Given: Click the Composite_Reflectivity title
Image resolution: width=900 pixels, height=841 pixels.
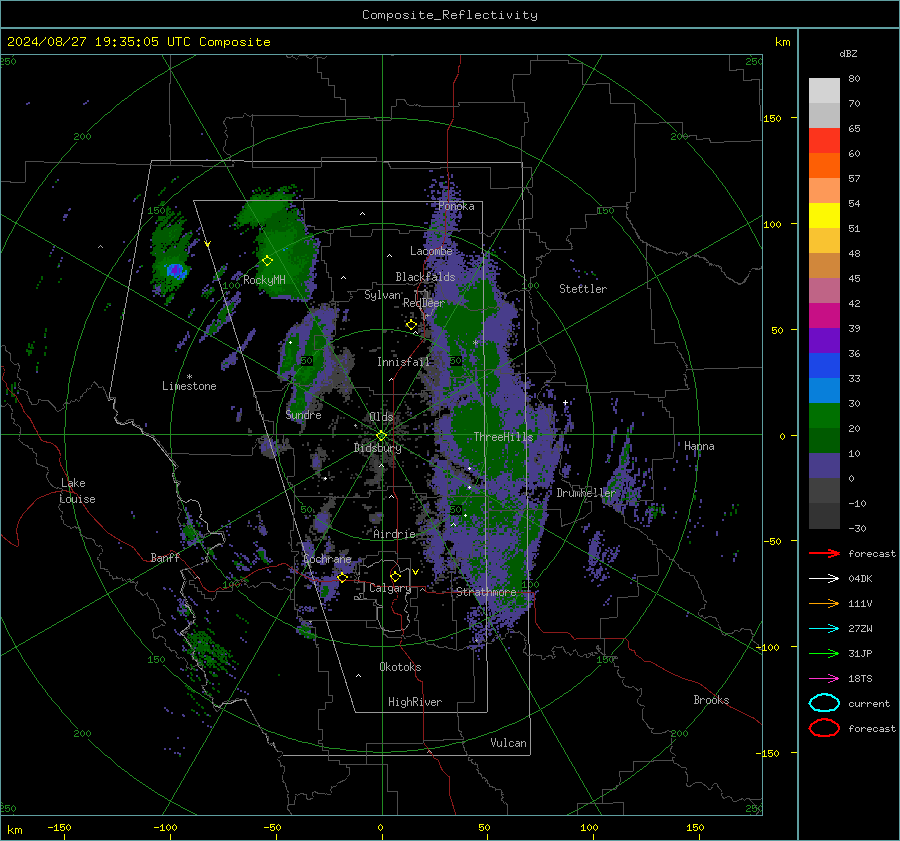Looking at the screenshot, I should [x=449, y=15].
